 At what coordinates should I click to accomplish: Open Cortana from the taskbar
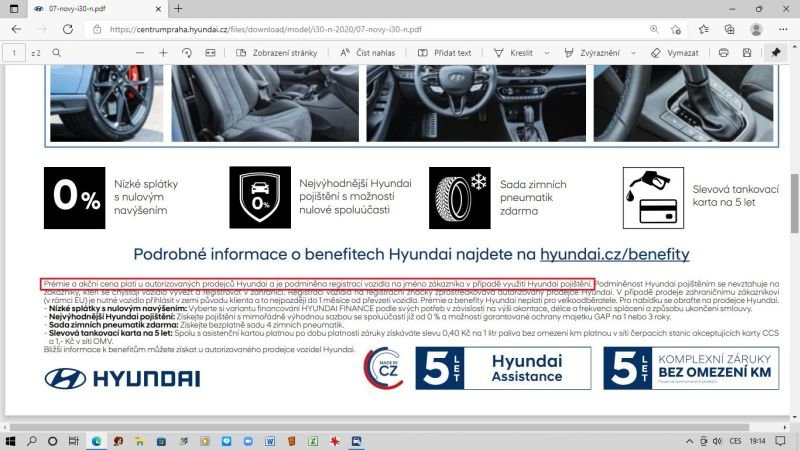pyautogui.click(x=53, y=441)
